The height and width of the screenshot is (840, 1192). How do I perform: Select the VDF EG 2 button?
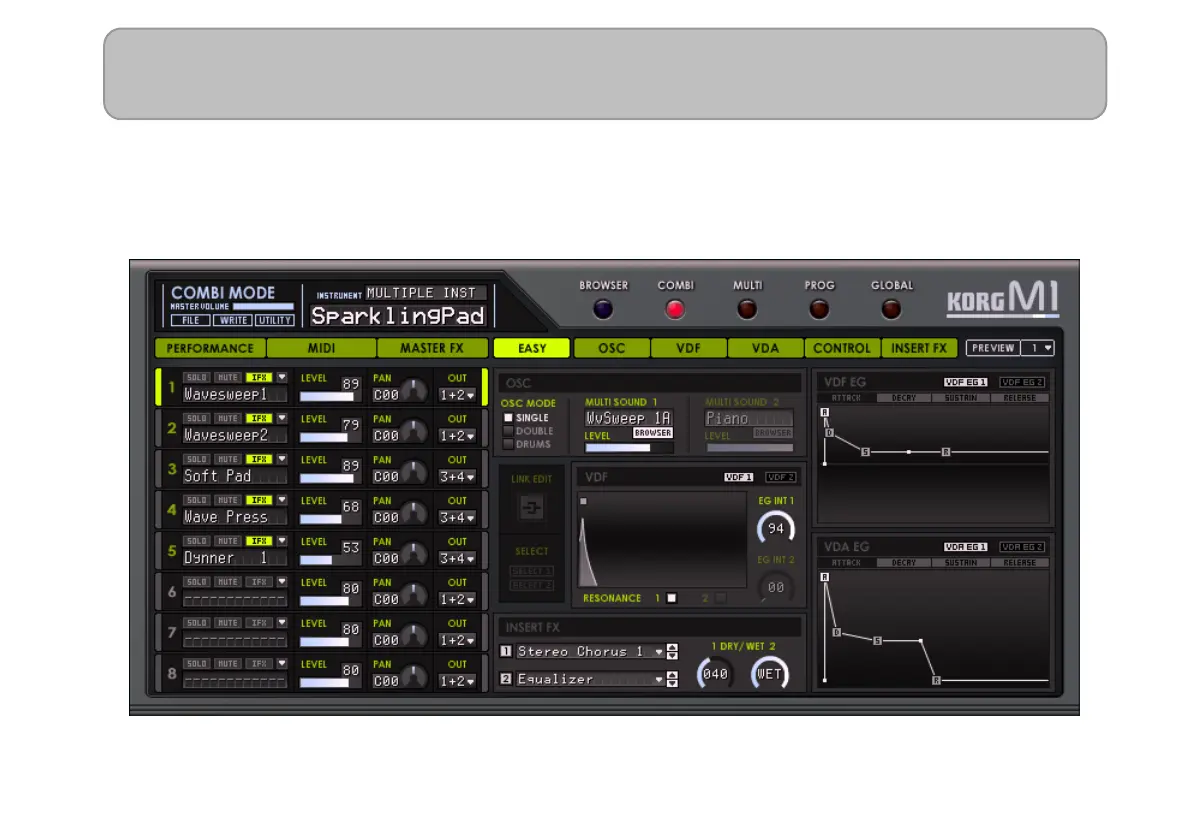[x=1022, y=382]
